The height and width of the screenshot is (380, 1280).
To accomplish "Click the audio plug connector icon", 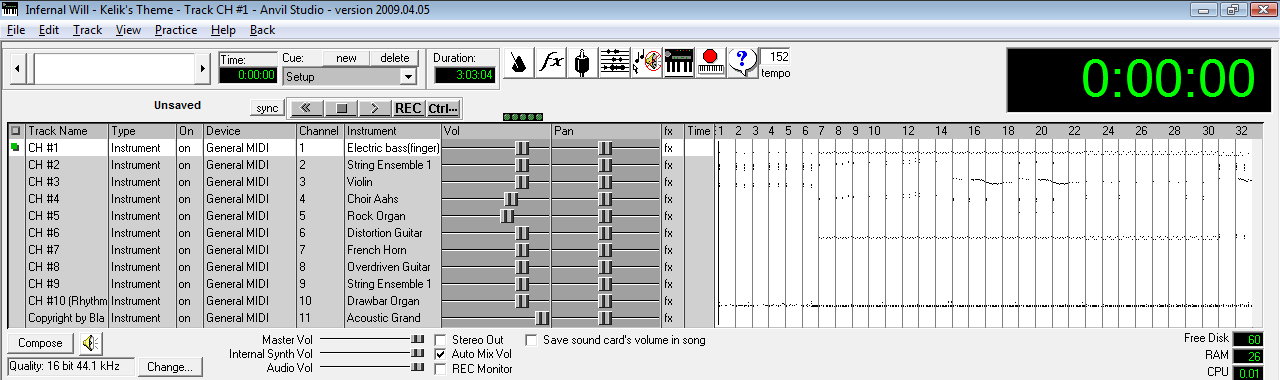I will click(583, 62).
